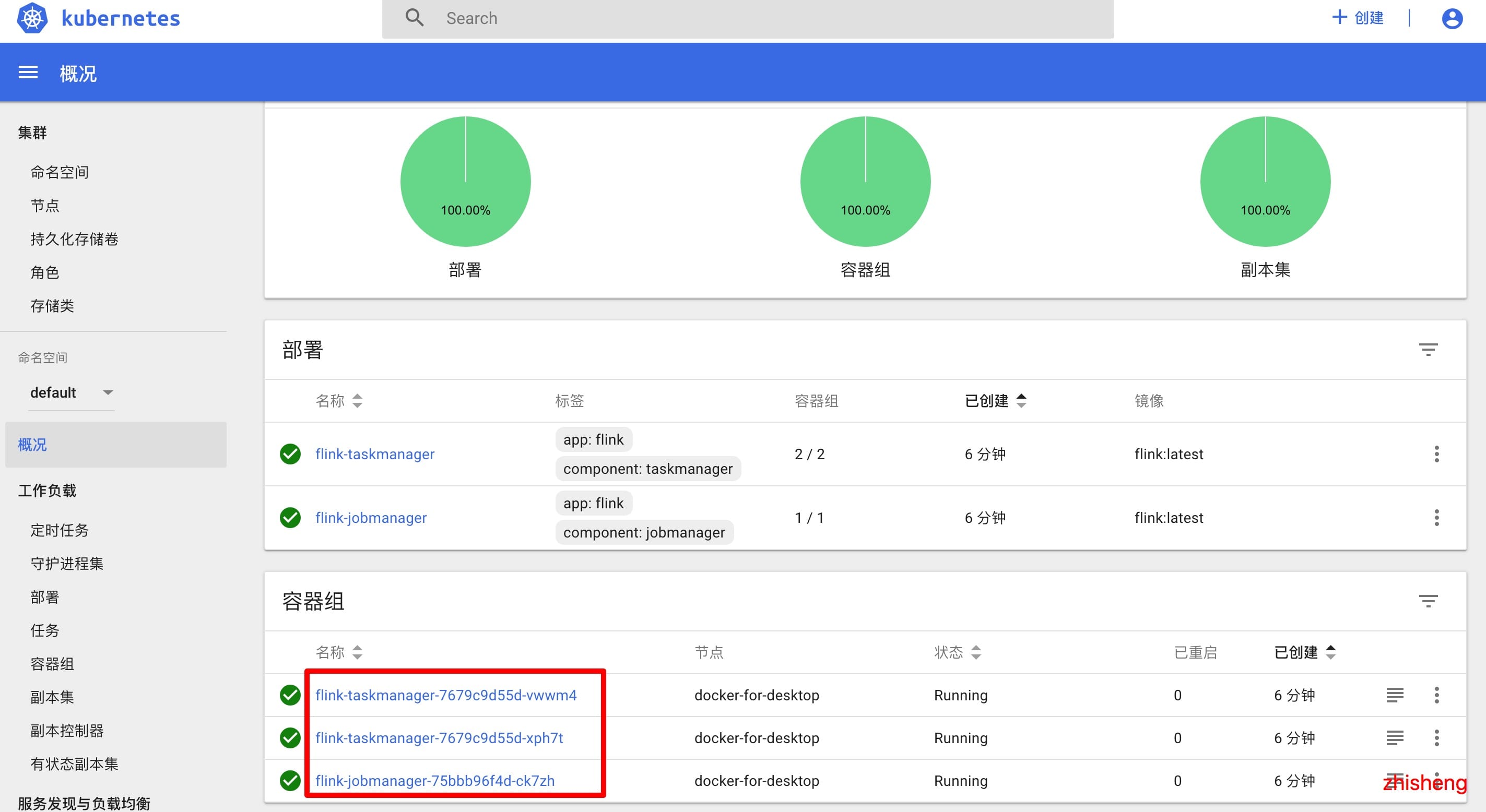This screenshot has height=812, width=1486.
Task: Expand the default namespace dropdown
Action: (72, 393)
